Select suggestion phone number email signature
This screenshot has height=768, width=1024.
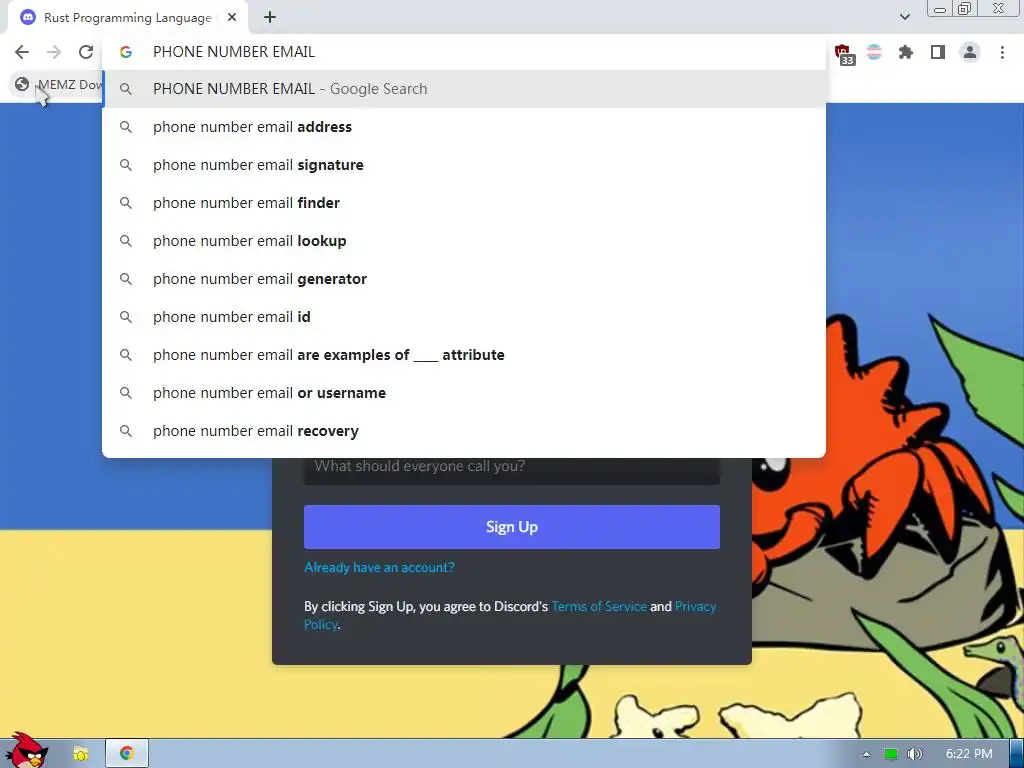point(464,165)
